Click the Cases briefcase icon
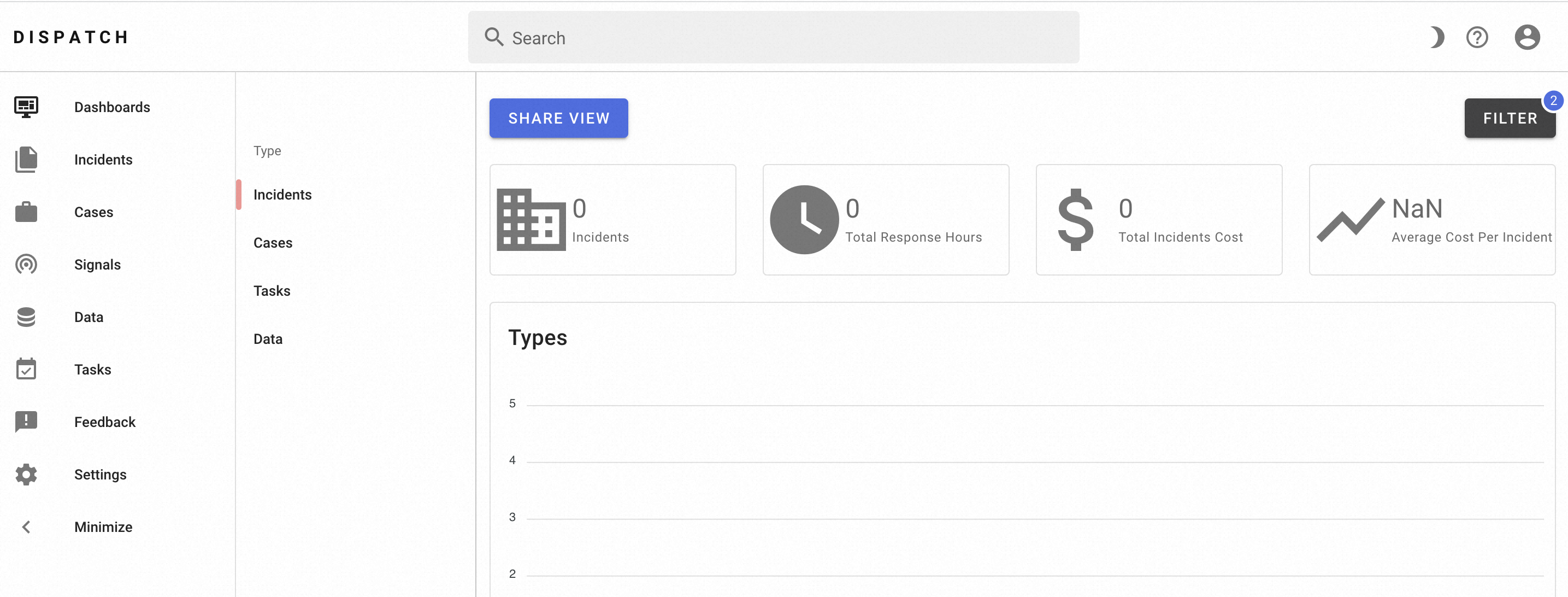 coord(26,212)
